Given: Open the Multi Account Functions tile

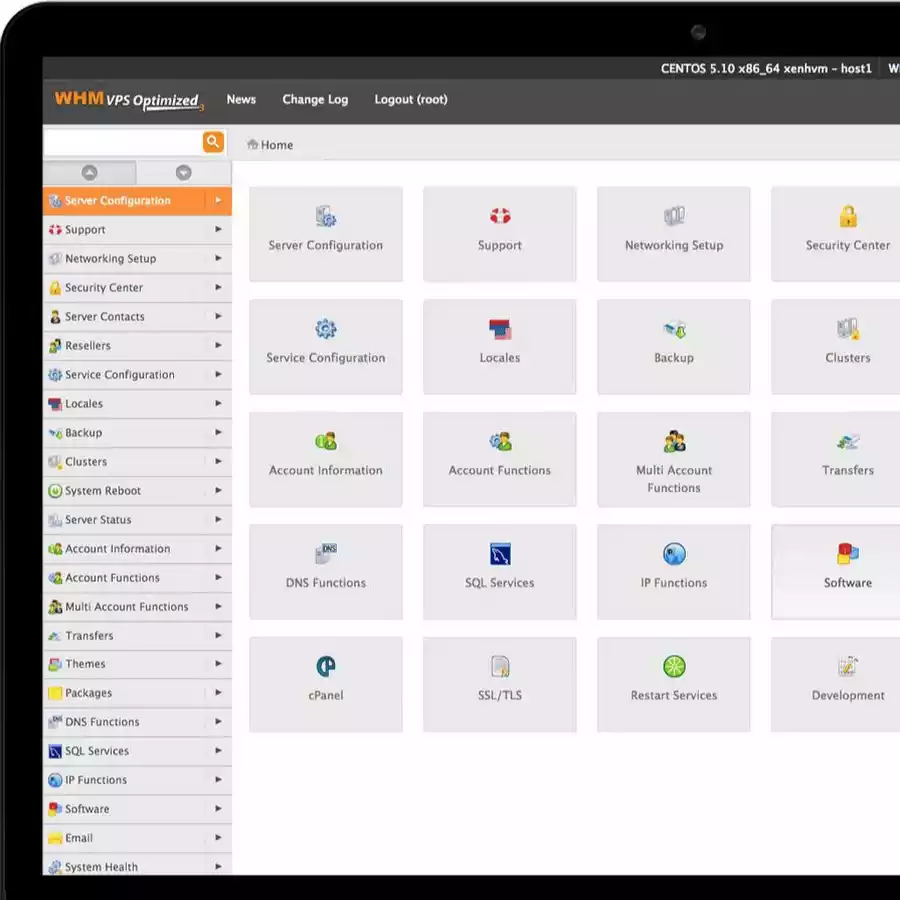Looking at the screenshot, I should (673, 459).
